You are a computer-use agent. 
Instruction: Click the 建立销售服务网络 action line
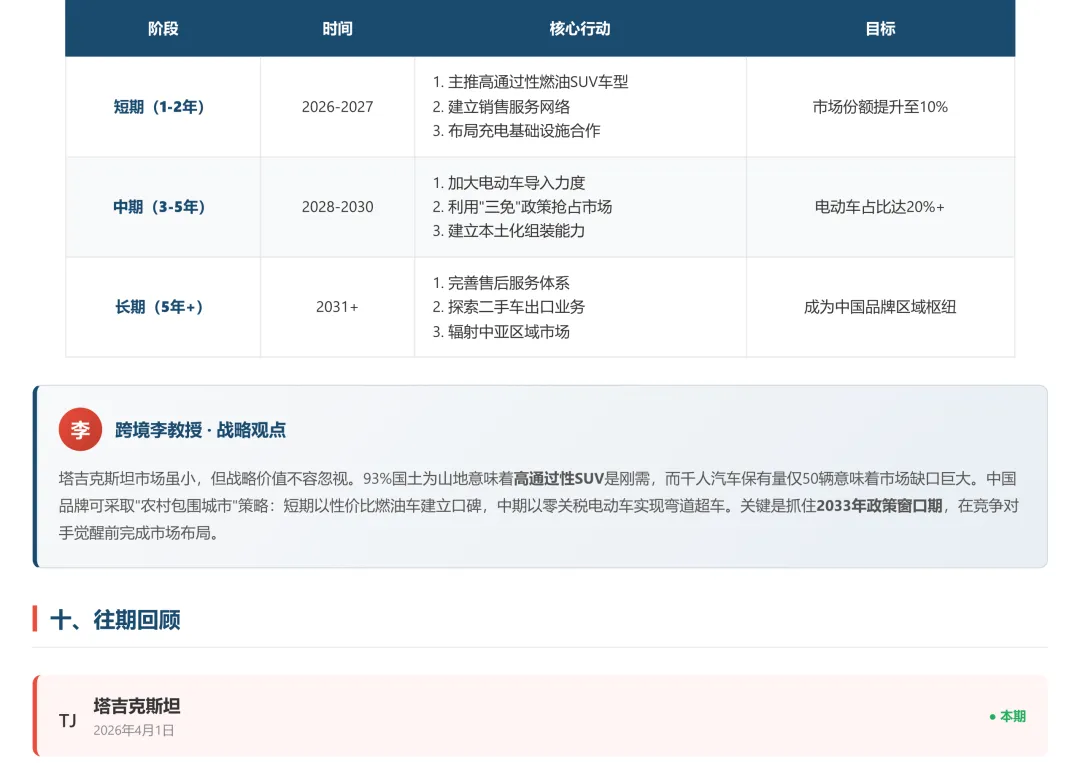click(501, 107)
